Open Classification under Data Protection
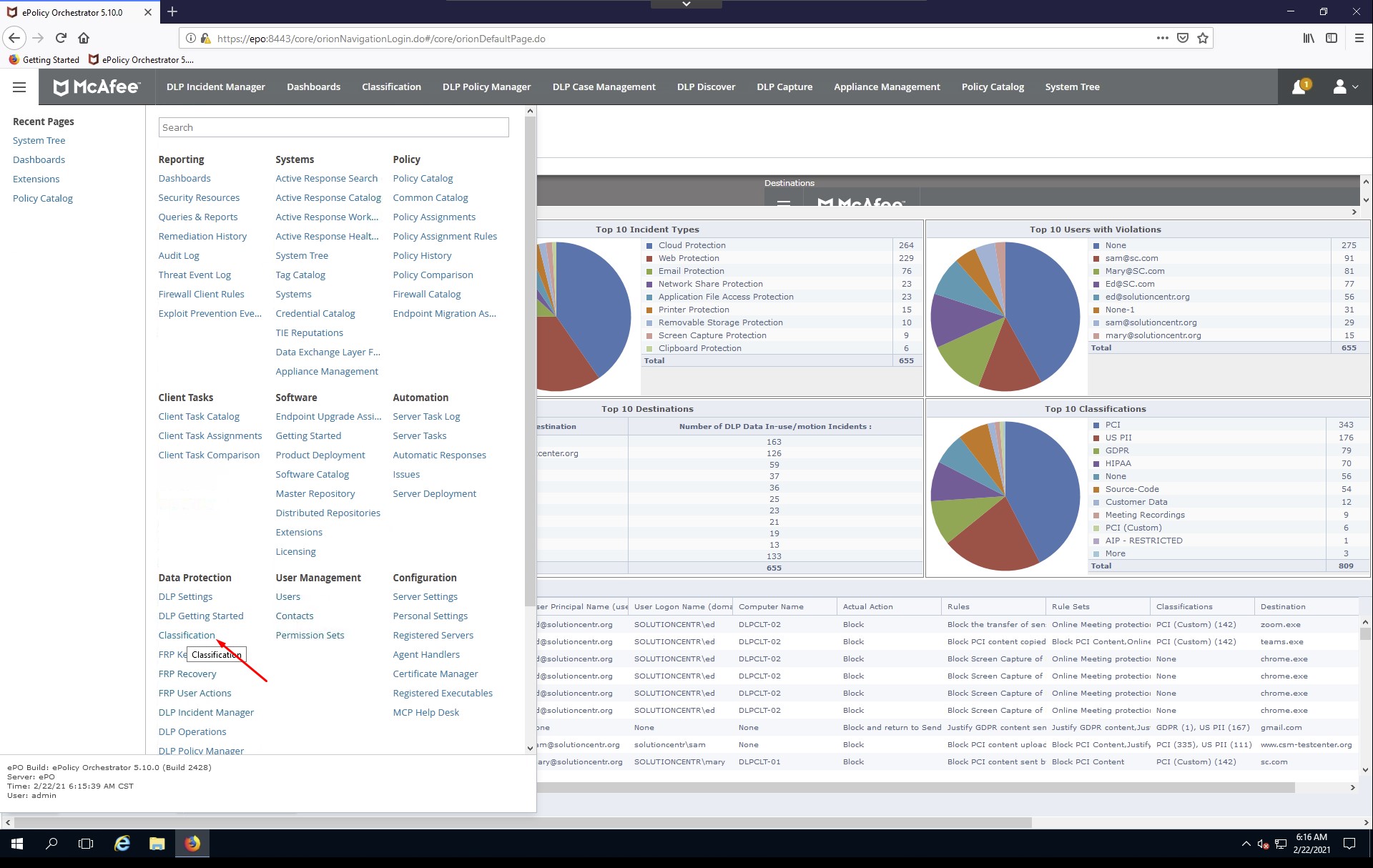This screenshot has height=868, width=1373. [x=186, y=635]
